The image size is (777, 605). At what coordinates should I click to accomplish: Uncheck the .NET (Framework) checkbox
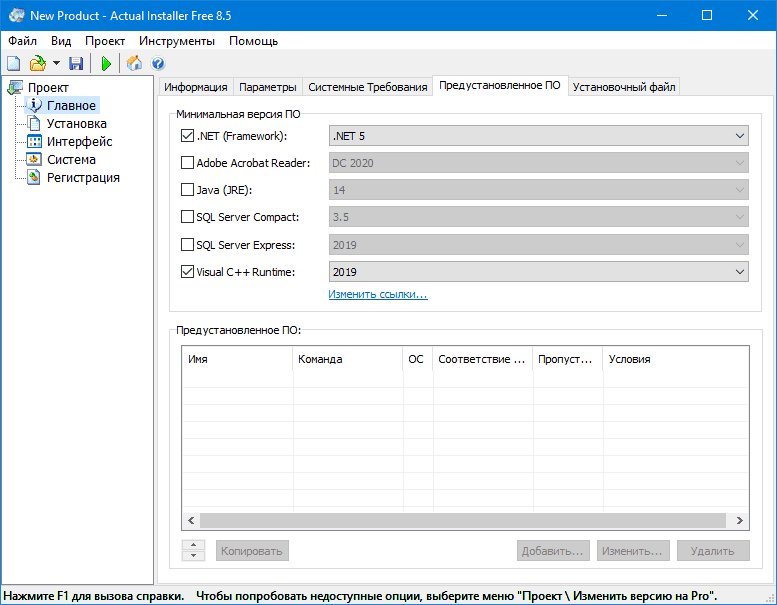click(x=187, y=136)
